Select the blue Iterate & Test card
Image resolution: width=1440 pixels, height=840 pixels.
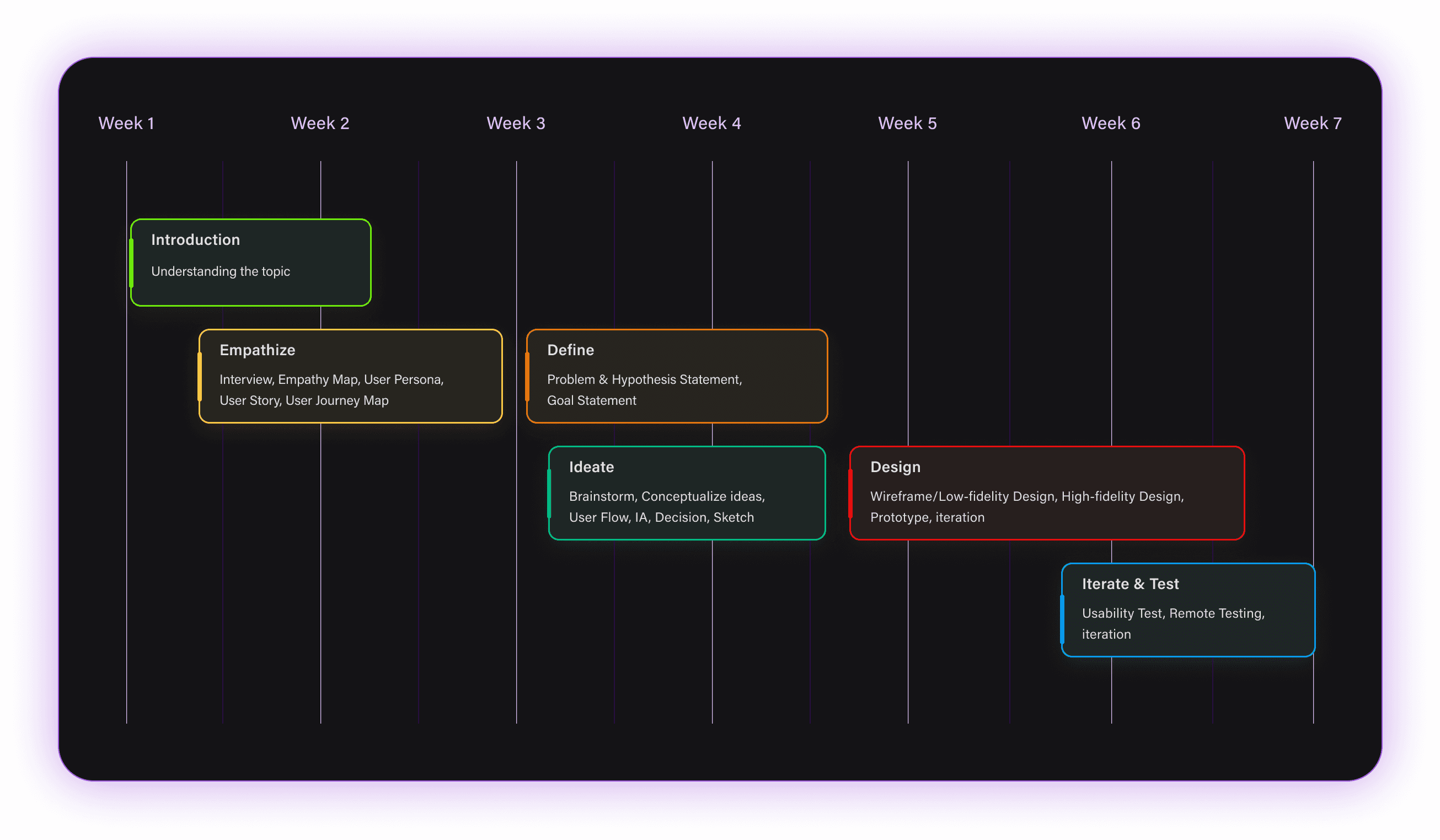tap(1187, 609)
